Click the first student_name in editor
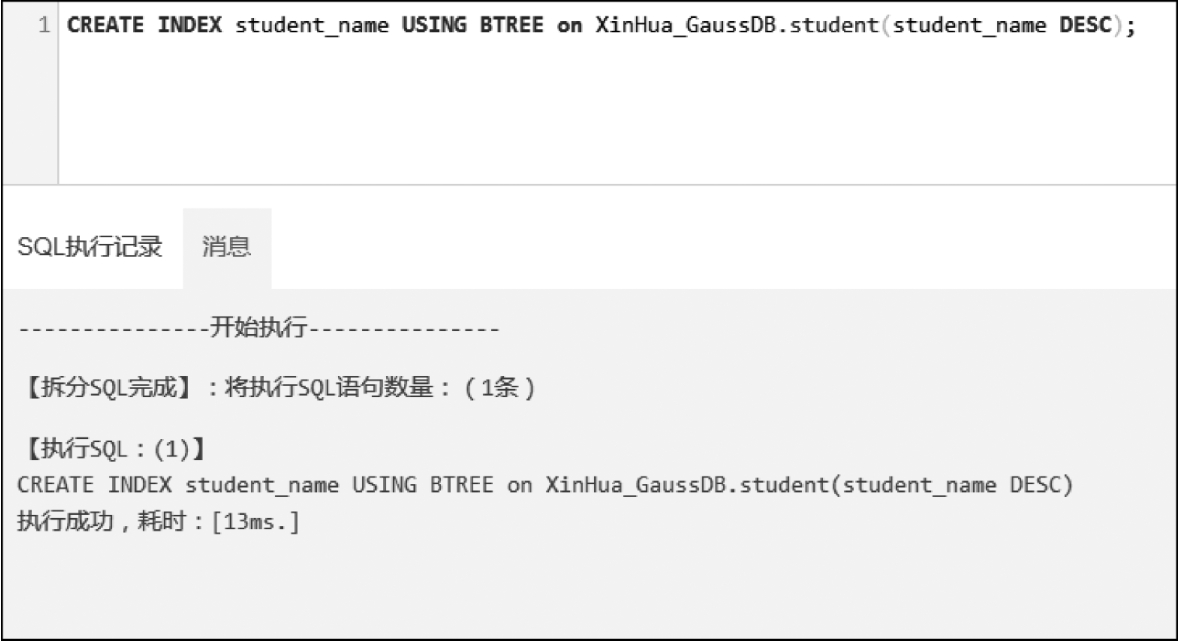1178x641 pixels. (312, 25)
